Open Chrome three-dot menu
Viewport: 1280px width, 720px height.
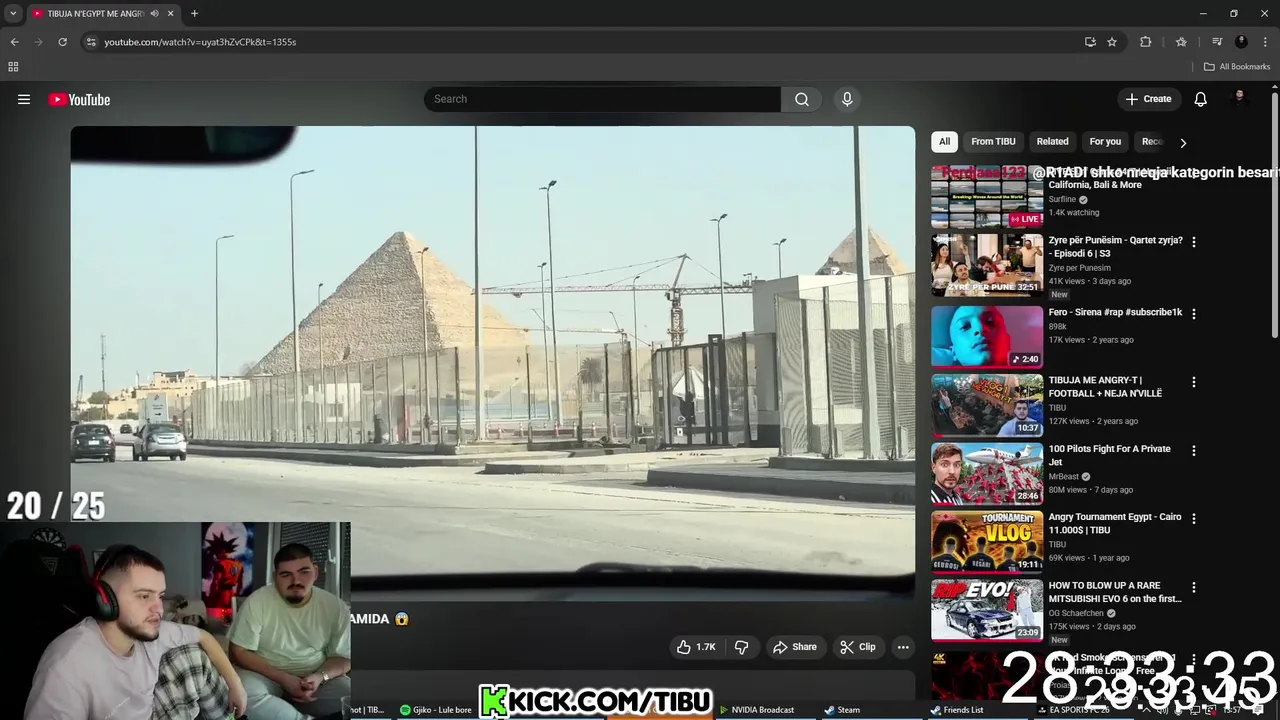pos(1265,42)
